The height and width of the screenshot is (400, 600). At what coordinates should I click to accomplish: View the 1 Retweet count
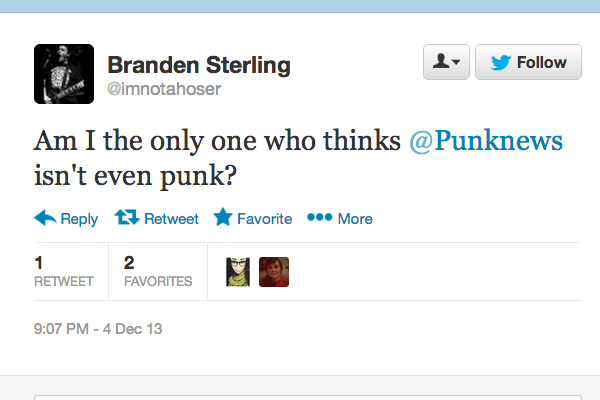pos(63,271)
